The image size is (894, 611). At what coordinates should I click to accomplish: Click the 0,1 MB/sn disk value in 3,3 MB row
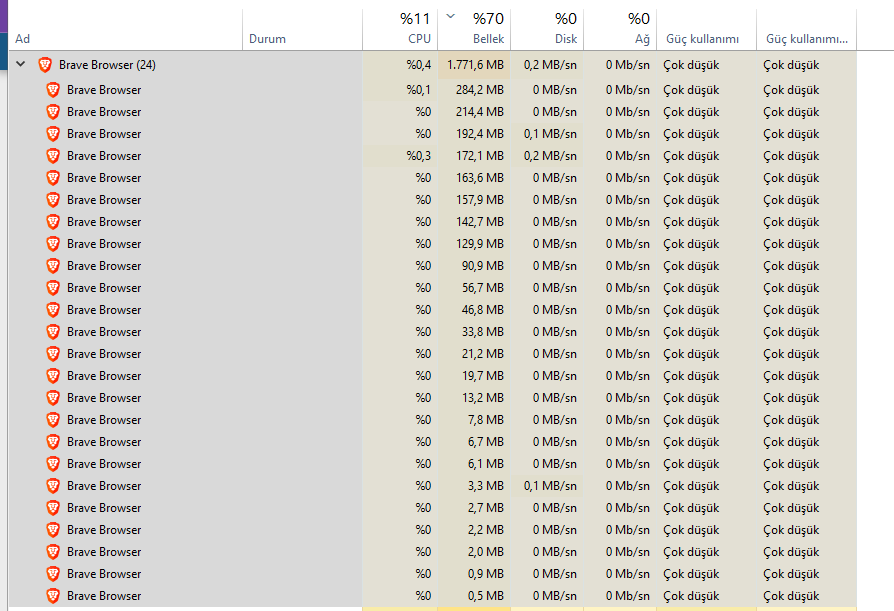tap(550, 486)
